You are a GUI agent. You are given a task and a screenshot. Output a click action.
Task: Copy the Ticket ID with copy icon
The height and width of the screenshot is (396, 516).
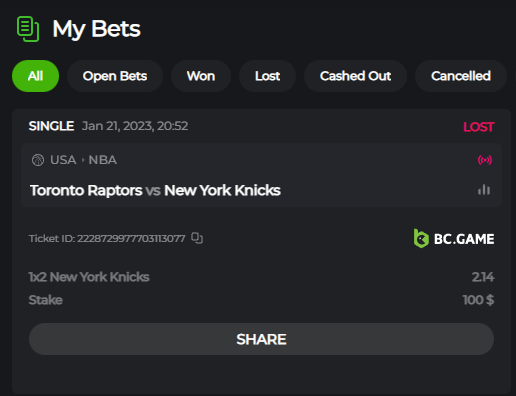tap(197, 238)
